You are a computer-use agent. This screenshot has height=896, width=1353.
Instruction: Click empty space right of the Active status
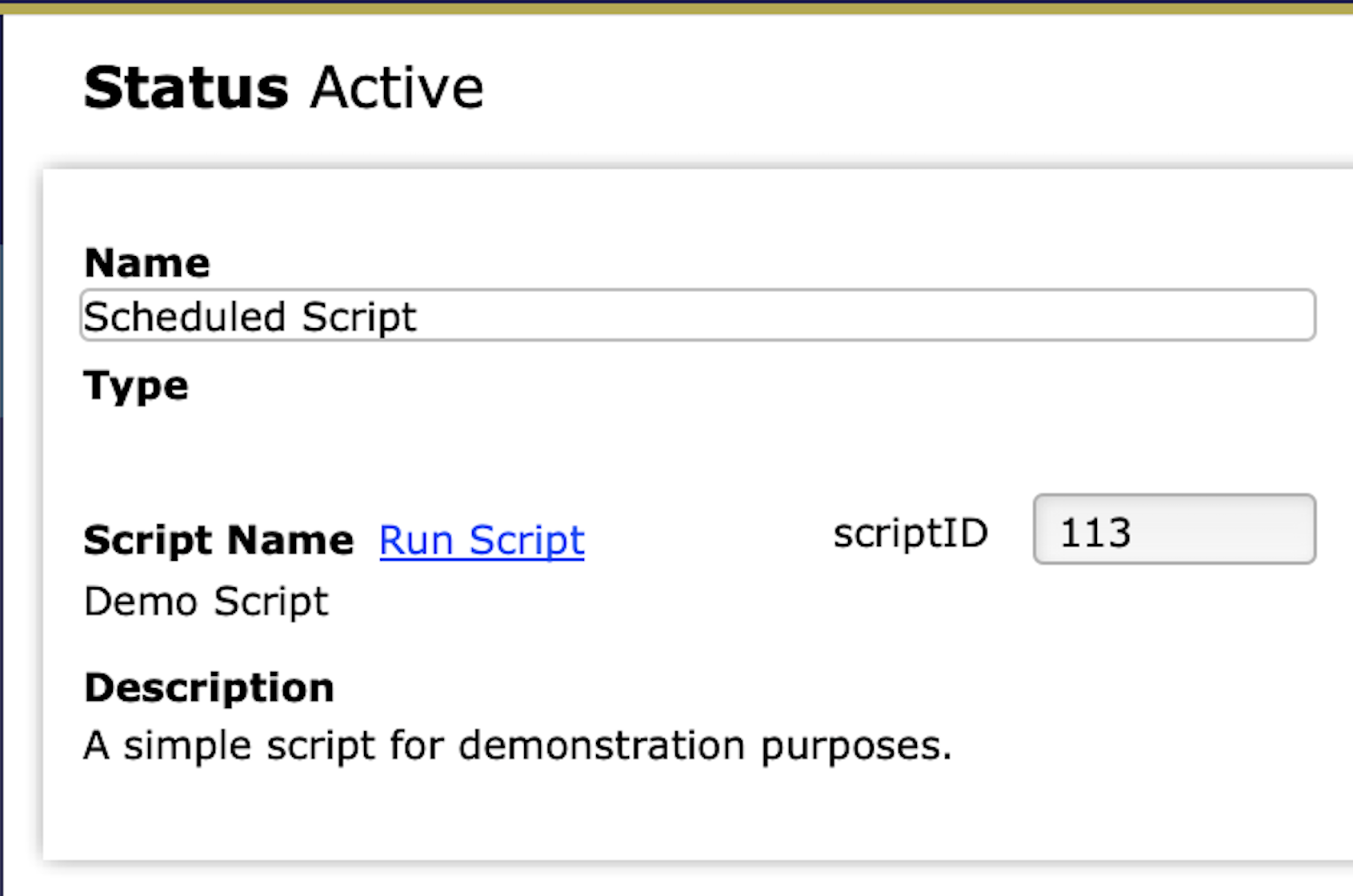(880, 87)
